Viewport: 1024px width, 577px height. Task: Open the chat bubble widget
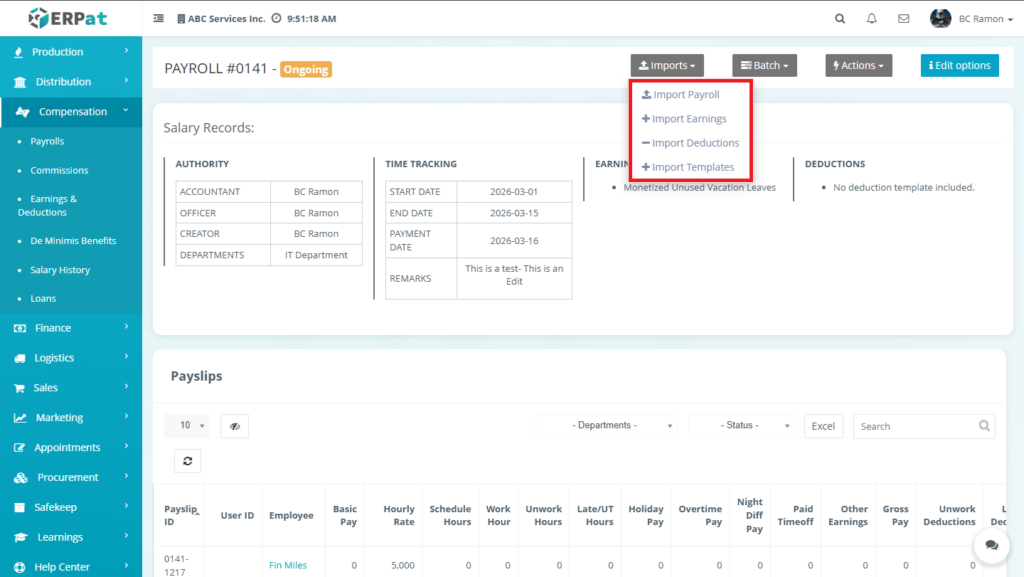tap(991, 545)
